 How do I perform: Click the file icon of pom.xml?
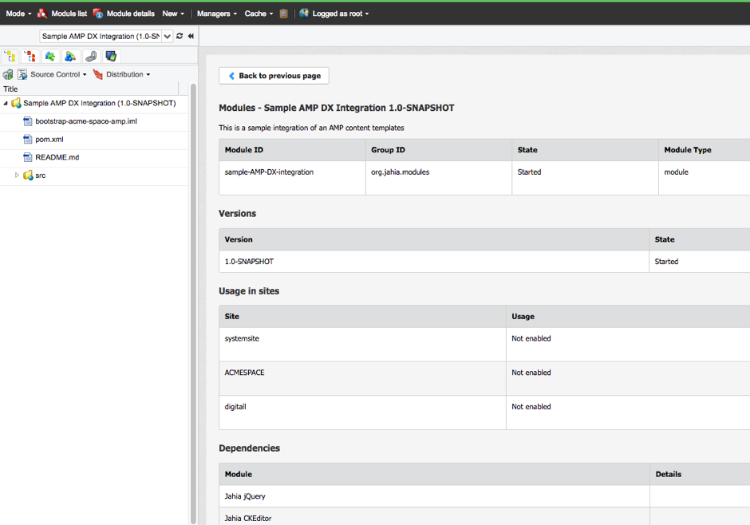tap(28, 139)
